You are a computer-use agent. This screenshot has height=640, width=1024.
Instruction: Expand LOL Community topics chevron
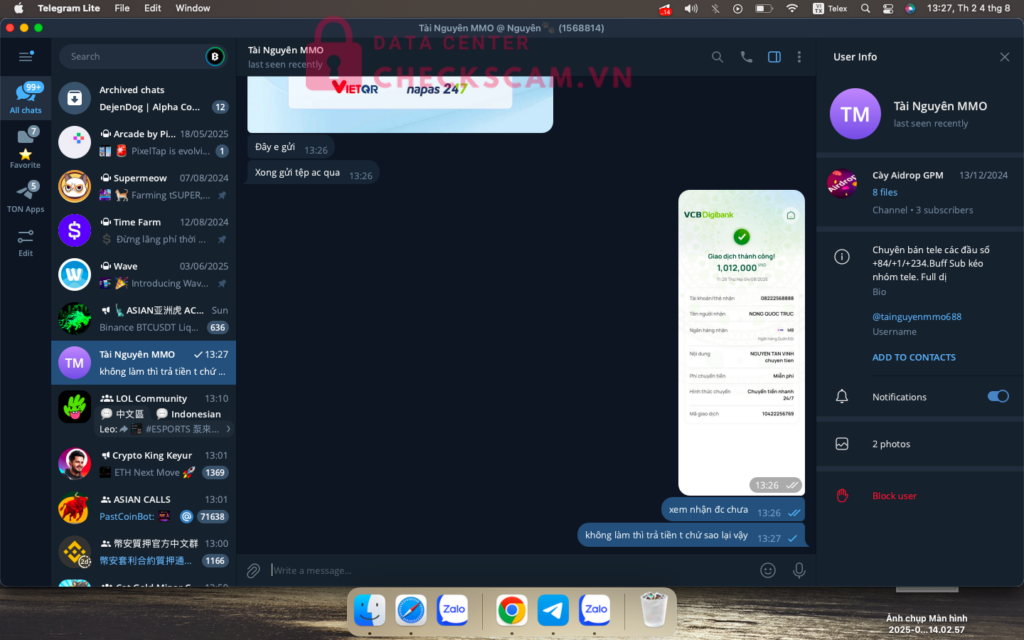(228, 429)
